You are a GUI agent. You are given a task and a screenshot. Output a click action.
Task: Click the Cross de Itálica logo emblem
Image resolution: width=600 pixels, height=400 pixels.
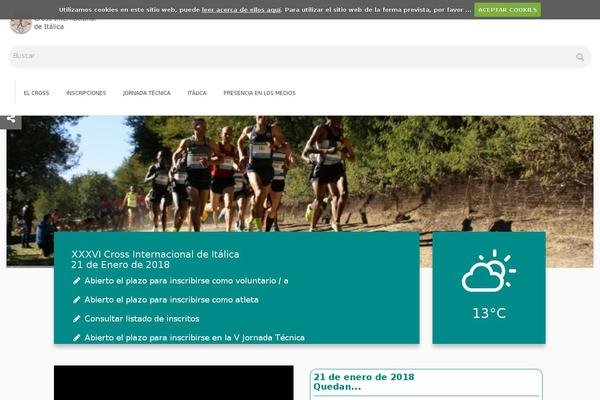pyautogui.click(x=20, y=26)
